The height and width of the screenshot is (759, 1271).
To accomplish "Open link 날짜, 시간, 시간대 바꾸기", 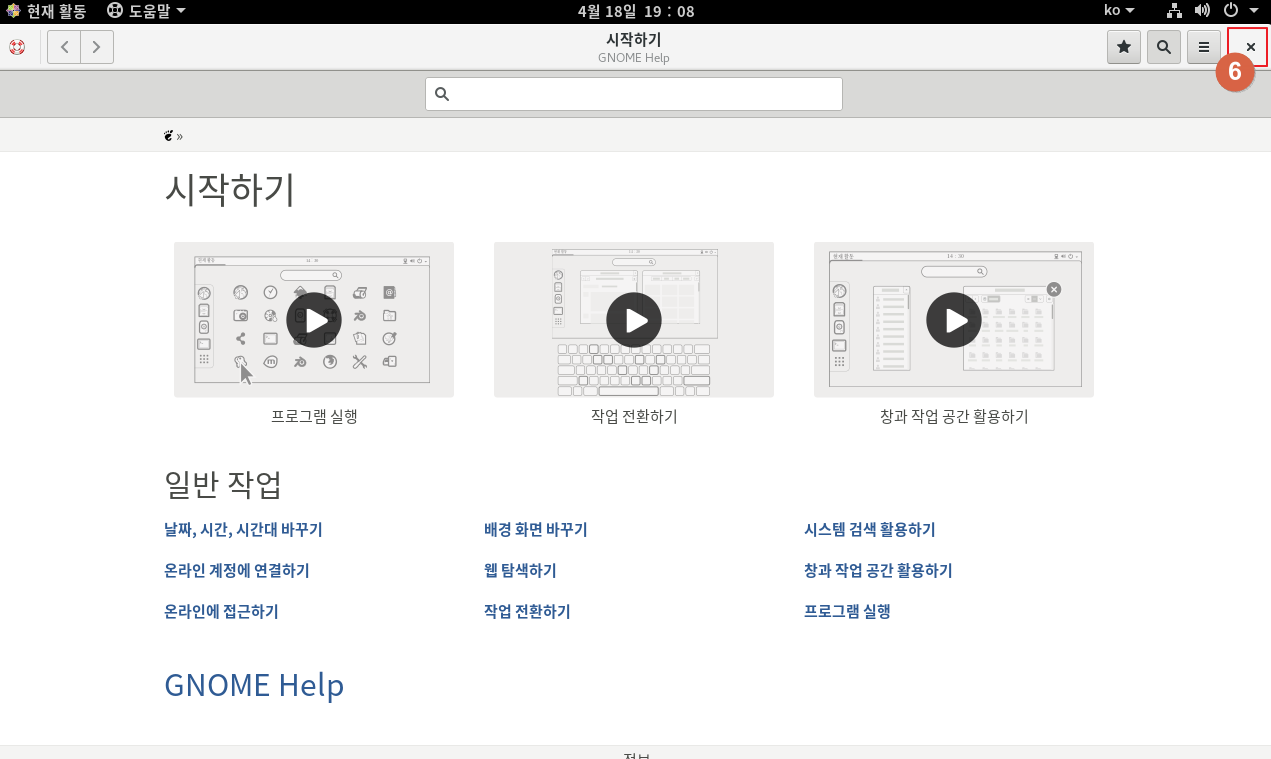I will coord(243,530).
